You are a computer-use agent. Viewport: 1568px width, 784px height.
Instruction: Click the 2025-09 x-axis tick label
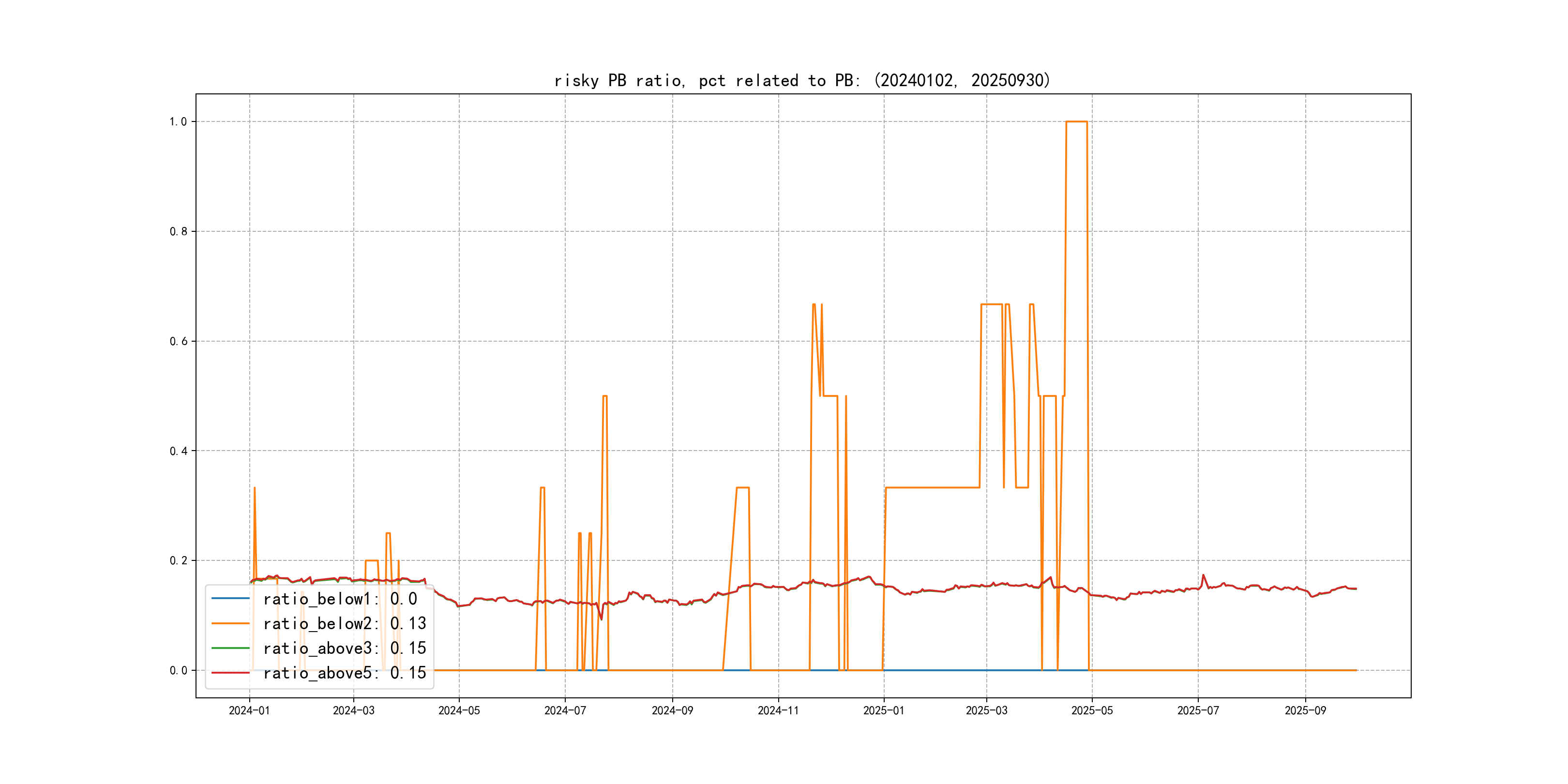point(1305,710)
